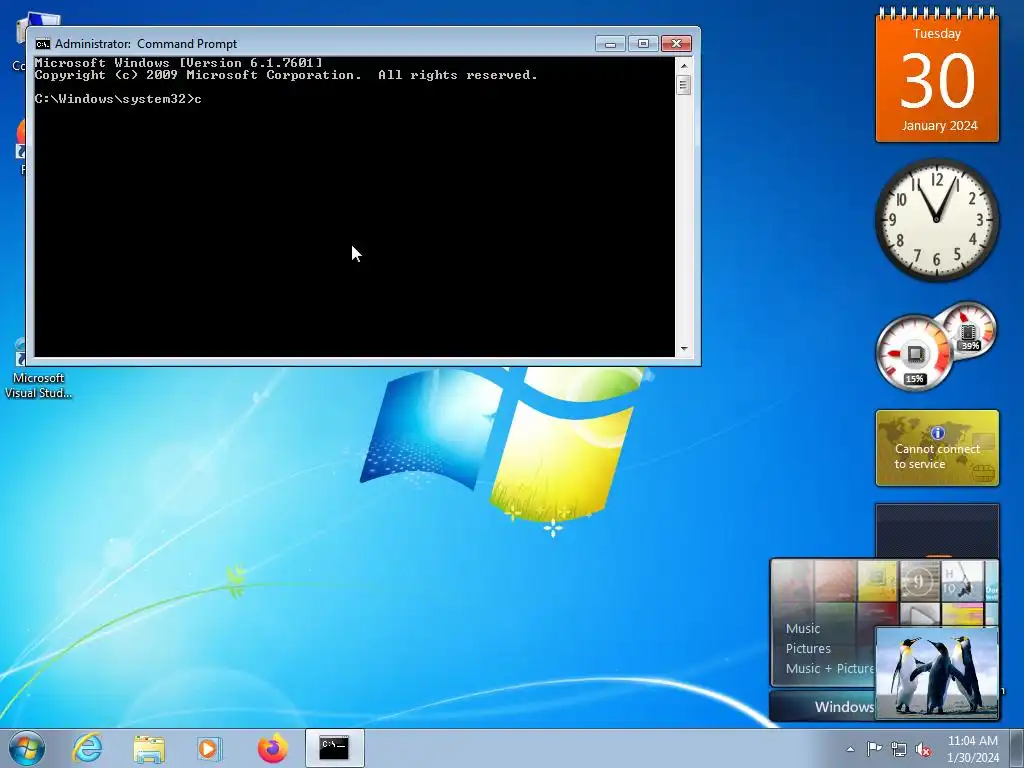Click the H IO album tile in Media Center gadget
Screen dimensions: 1024x768
963,580
